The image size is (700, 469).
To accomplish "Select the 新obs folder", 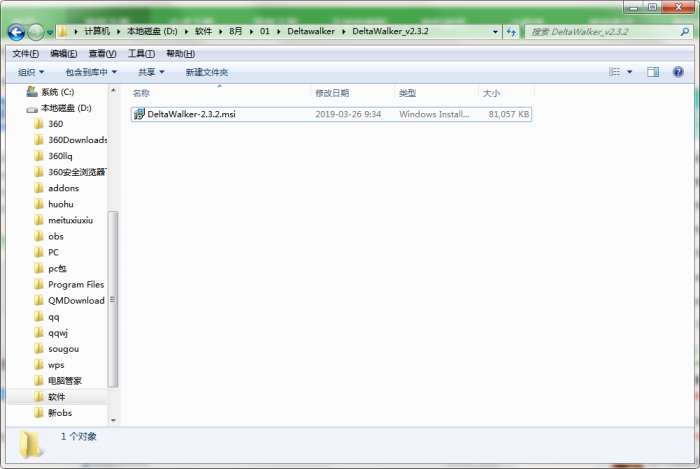I will point(53,413).
